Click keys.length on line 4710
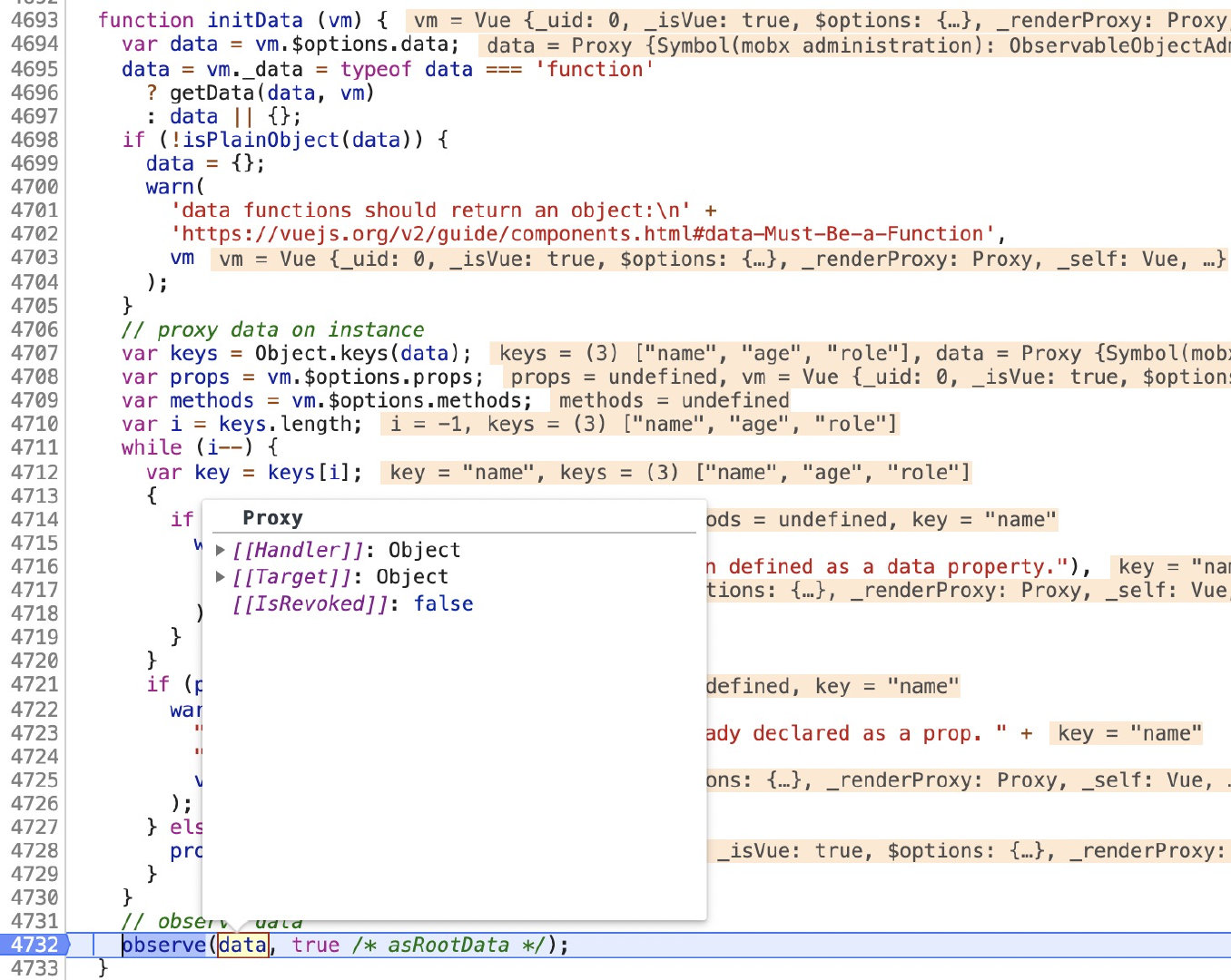The image size is (1231, 980). coord(285,424)
